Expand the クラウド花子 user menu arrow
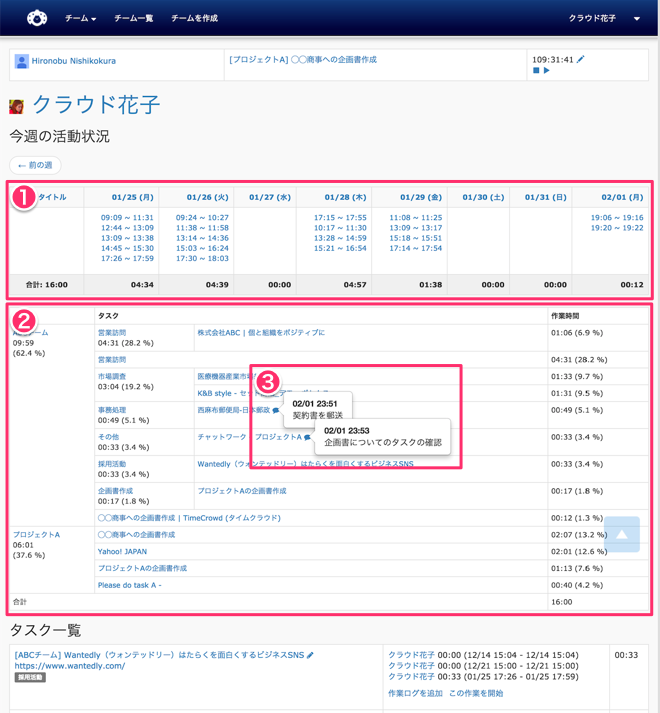 pyautogui.click(x=637, y=19)
